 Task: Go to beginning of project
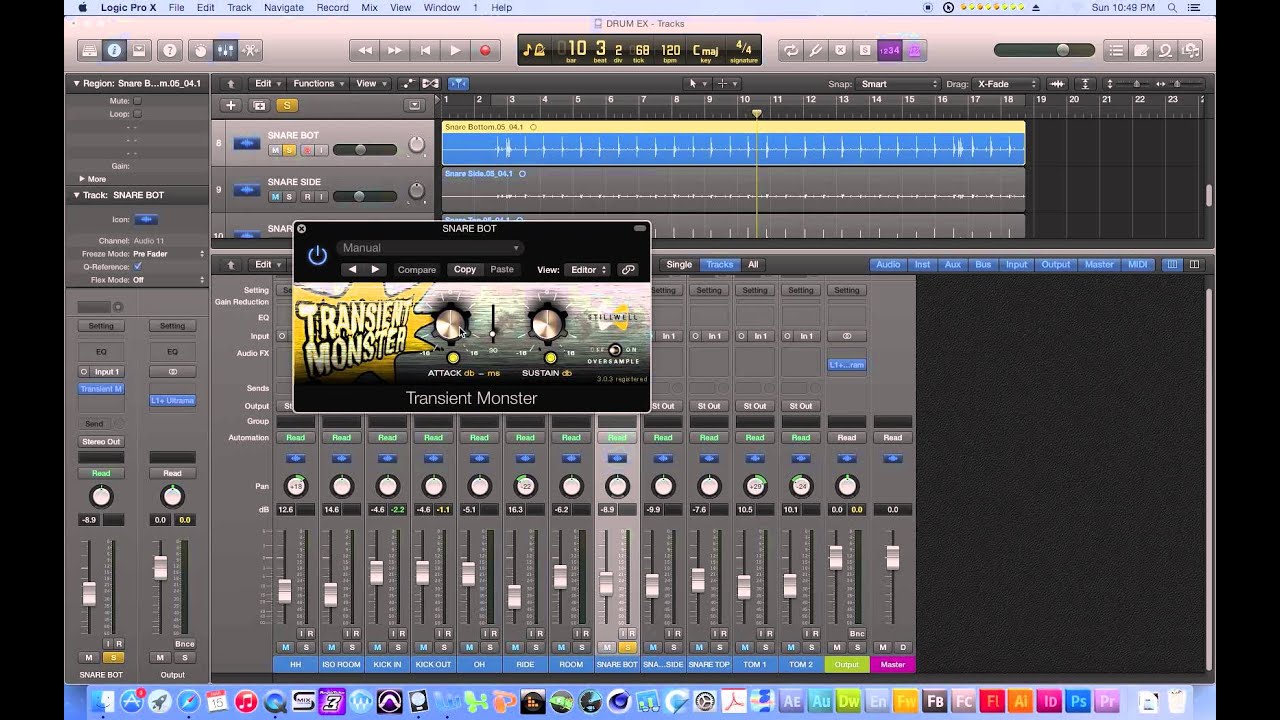click(x=425, y=50)
